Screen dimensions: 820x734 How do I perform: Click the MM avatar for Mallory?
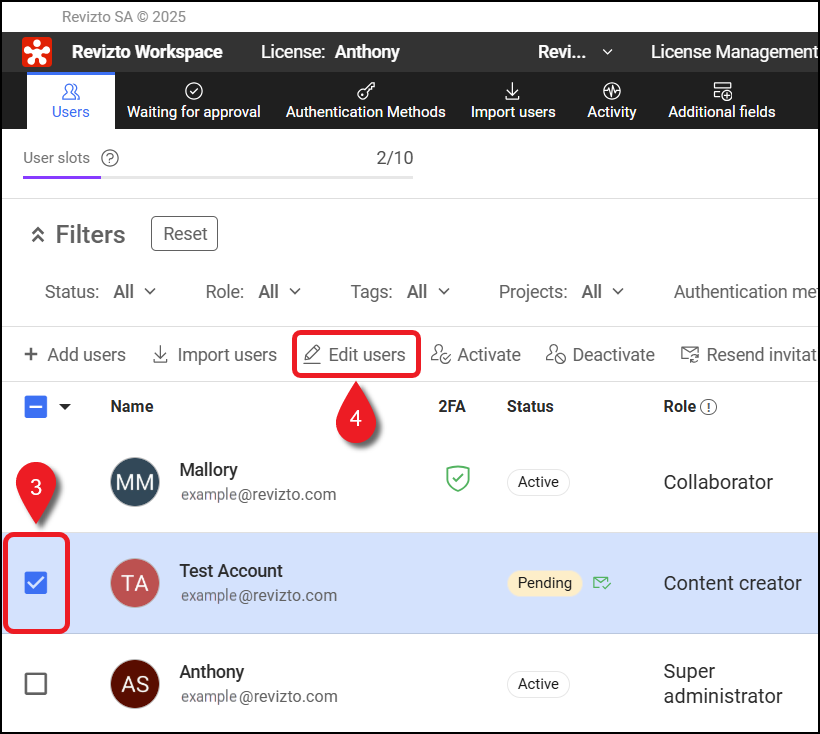(135, 482)
